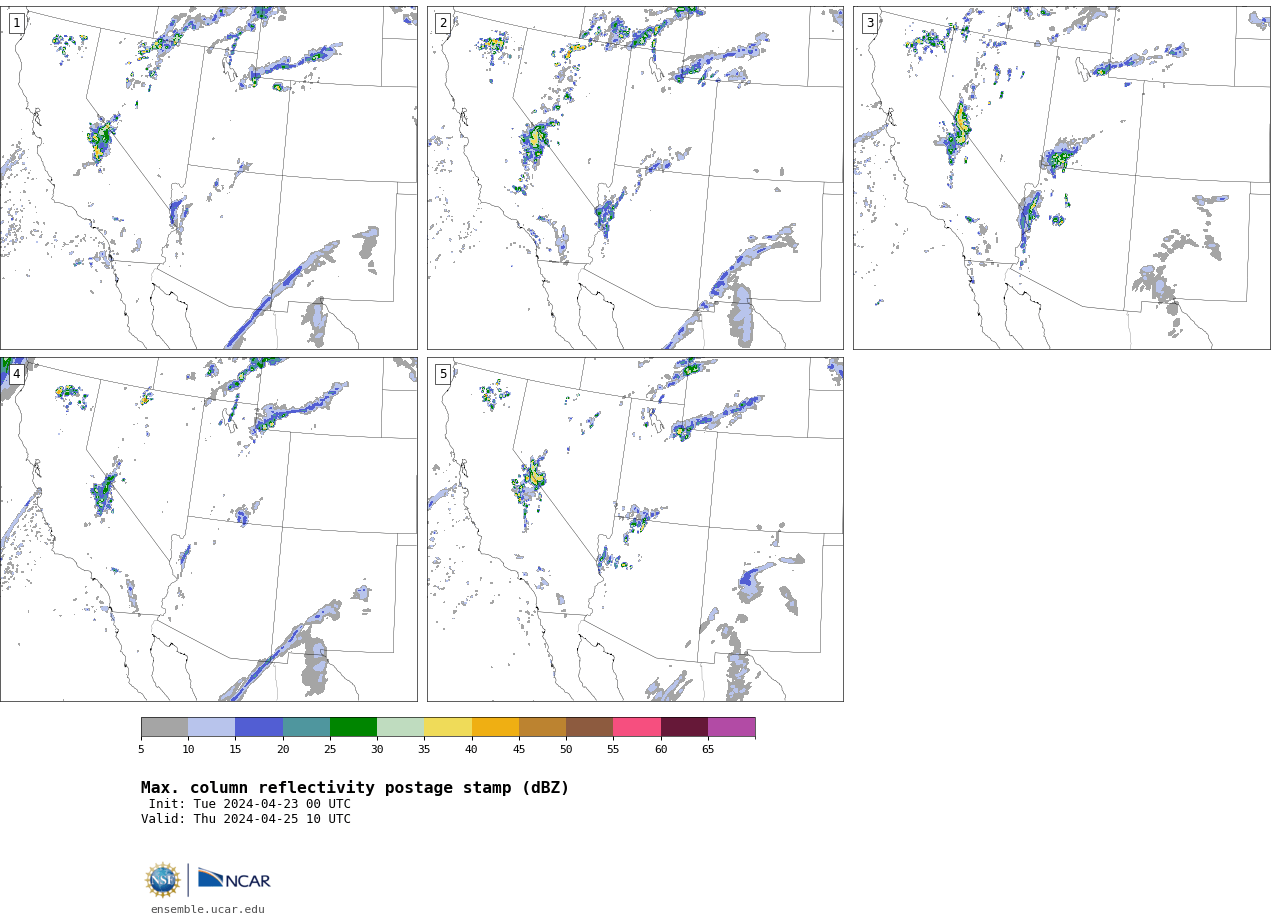This screenshot has height=920, width=1280.
Task: Pick the purple 65+ dBZ swatch
Action: point(732,727)
